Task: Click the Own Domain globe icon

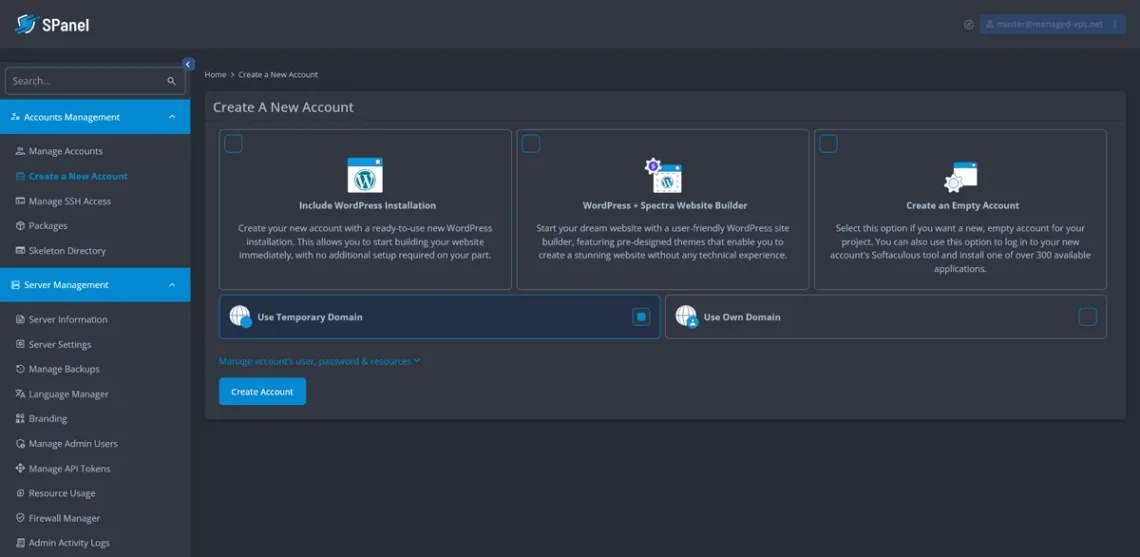Action: coord(686,316)
